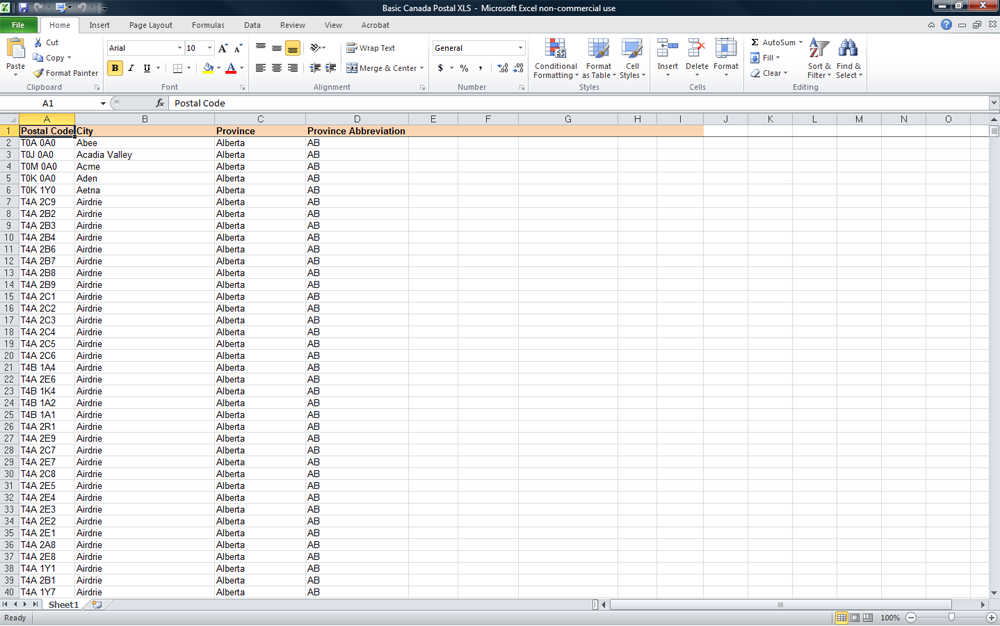Toggle Italic formatting
Screen dimensions: 1000x626
click(x=131, y=68)
